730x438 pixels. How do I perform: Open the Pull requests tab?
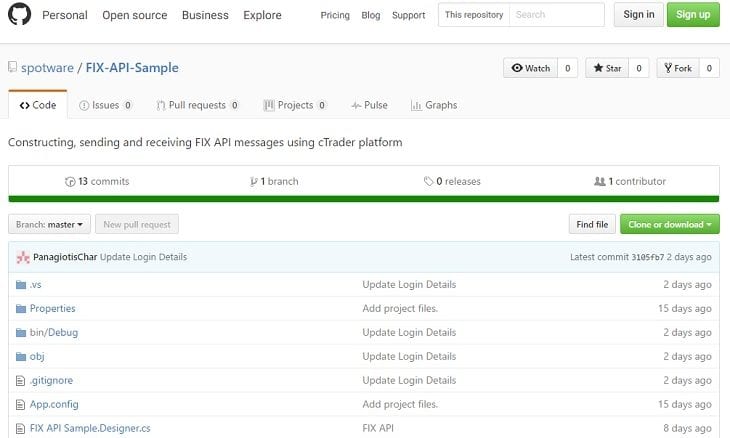[x=197, y=105]
